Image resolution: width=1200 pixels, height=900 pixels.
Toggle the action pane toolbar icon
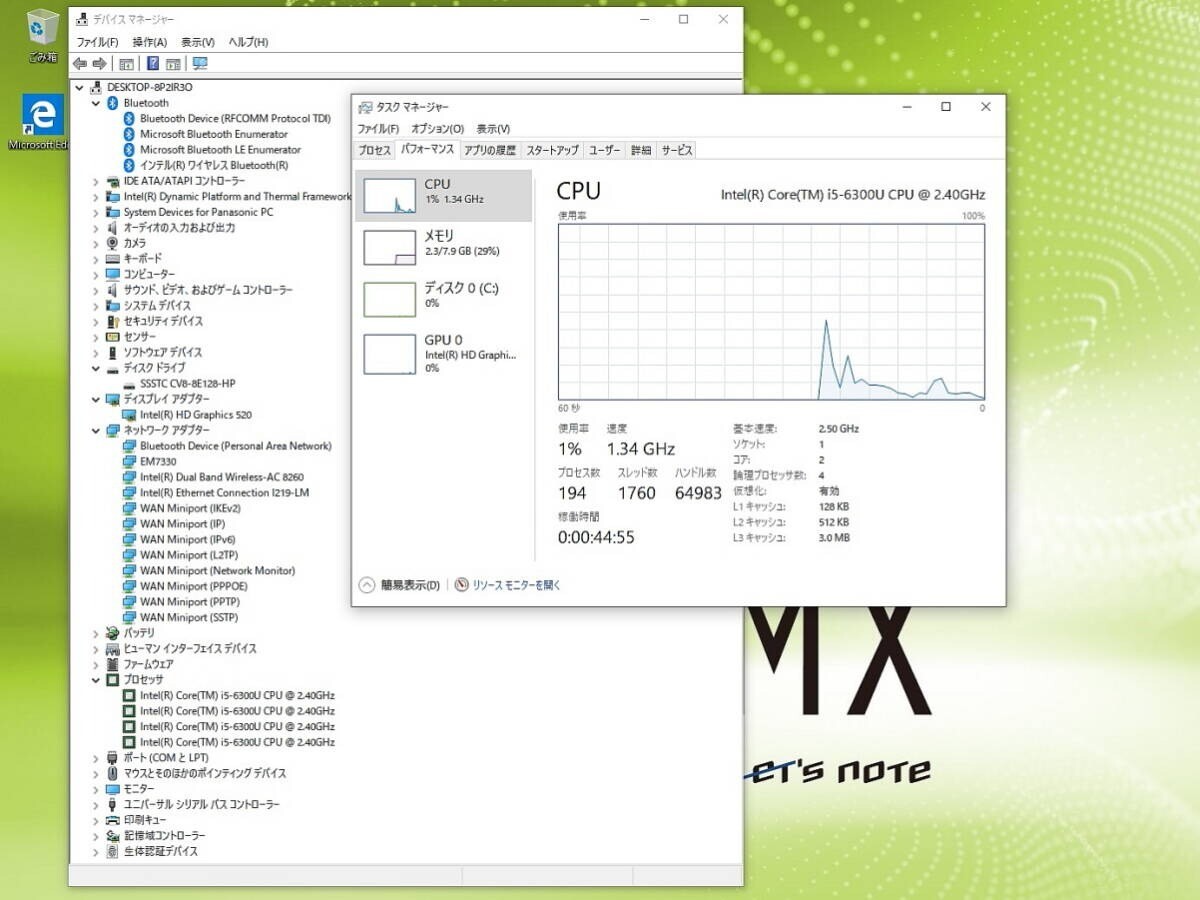click(x=173, y=64)
